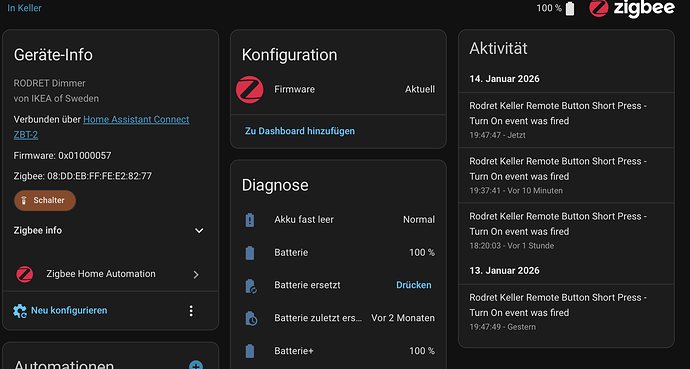Click the Batterie icon in Diagnose

(250, 252)
